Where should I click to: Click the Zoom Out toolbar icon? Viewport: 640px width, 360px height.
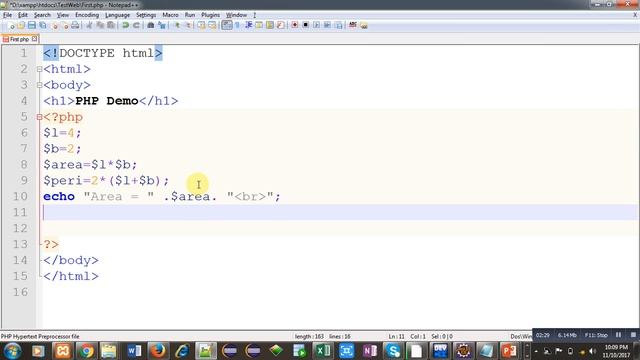[188, 25]
